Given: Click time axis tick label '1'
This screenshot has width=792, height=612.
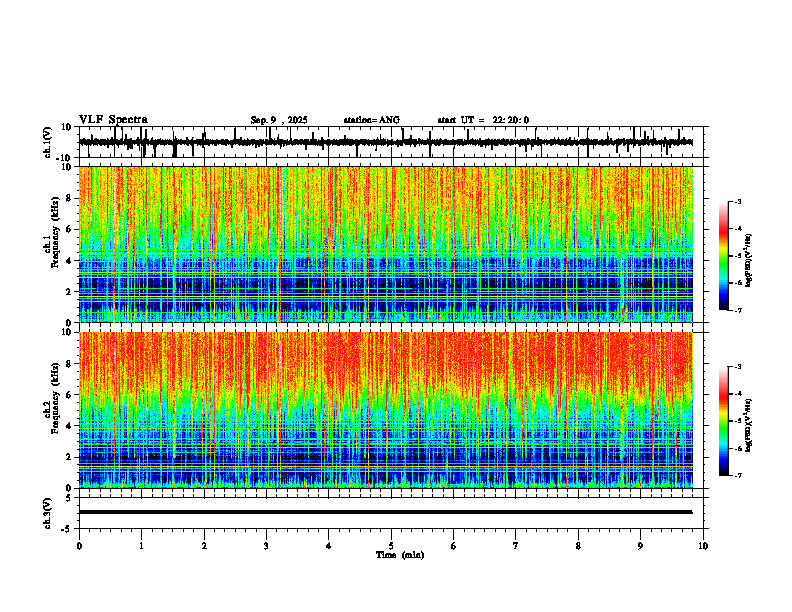Looking at the screenshot, I should click(141, 546).
